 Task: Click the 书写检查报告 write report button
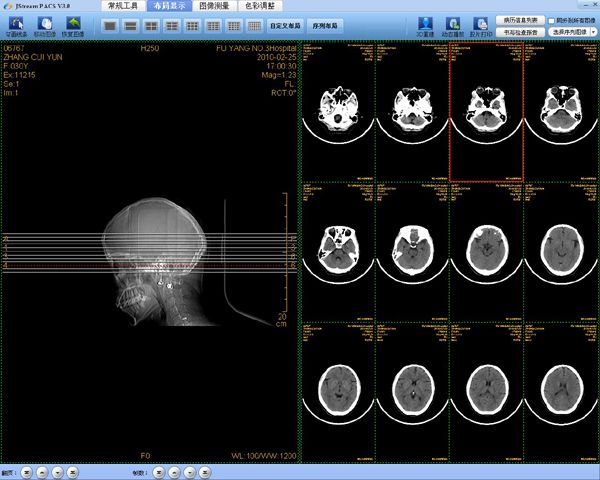click(520, 32)
